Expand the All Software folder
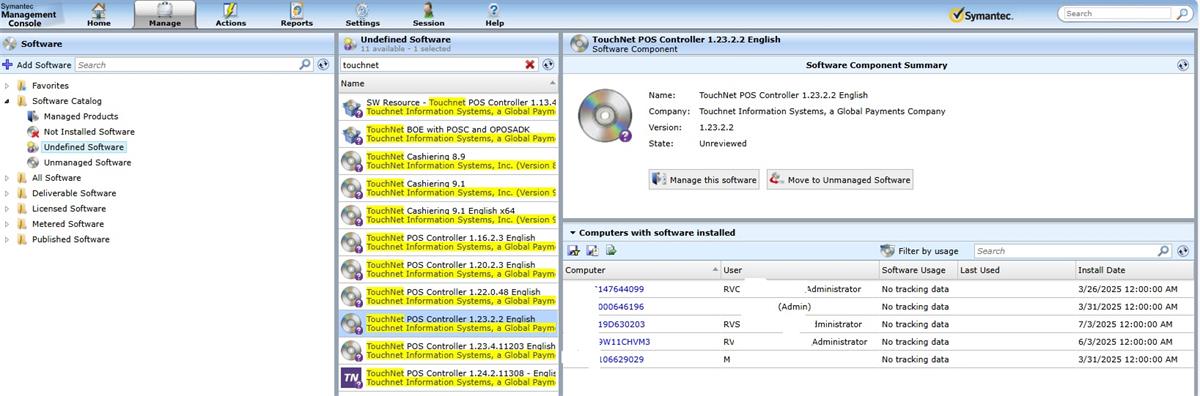The height and width of the screenshot is (396, 1200). 7,178
